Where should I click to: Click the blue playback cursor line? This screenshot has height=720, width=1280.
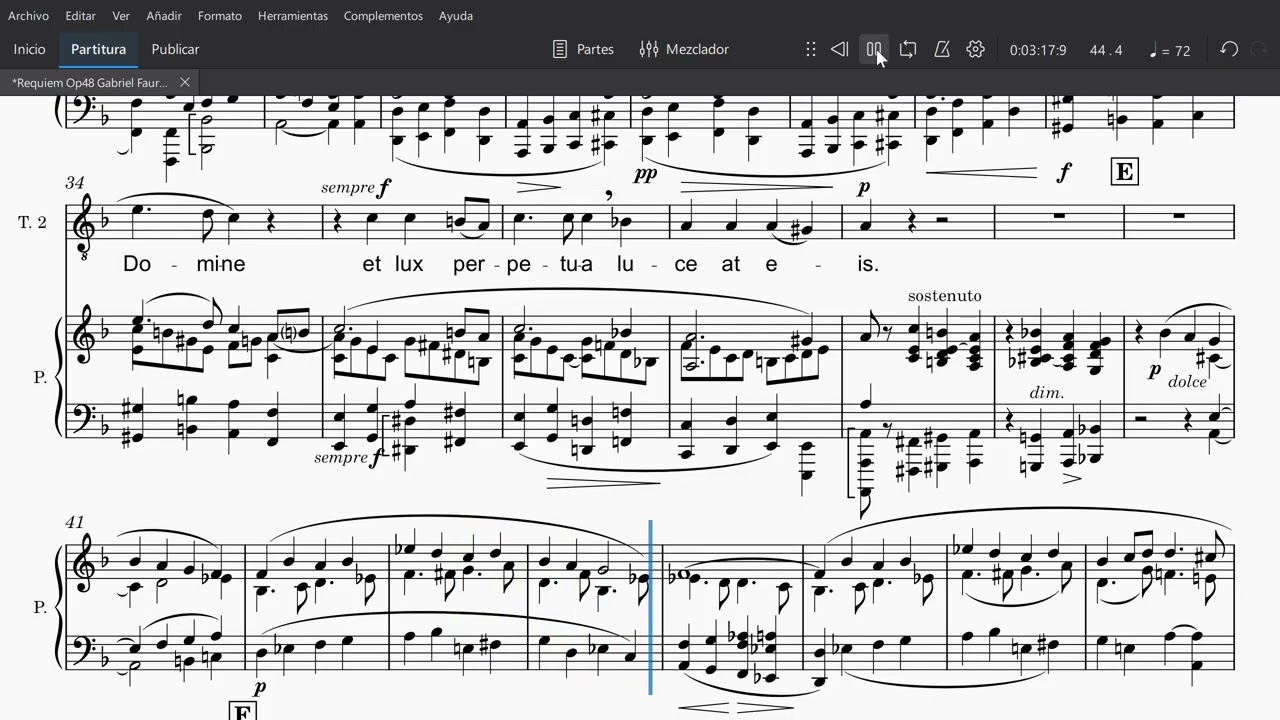pos(651,607)
